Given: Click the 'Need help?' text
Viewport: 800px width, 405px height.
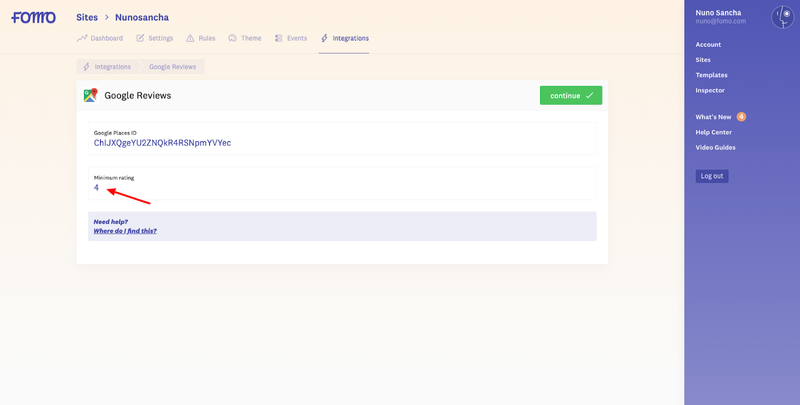Looking at the screenshot, I should pos(111,222).
